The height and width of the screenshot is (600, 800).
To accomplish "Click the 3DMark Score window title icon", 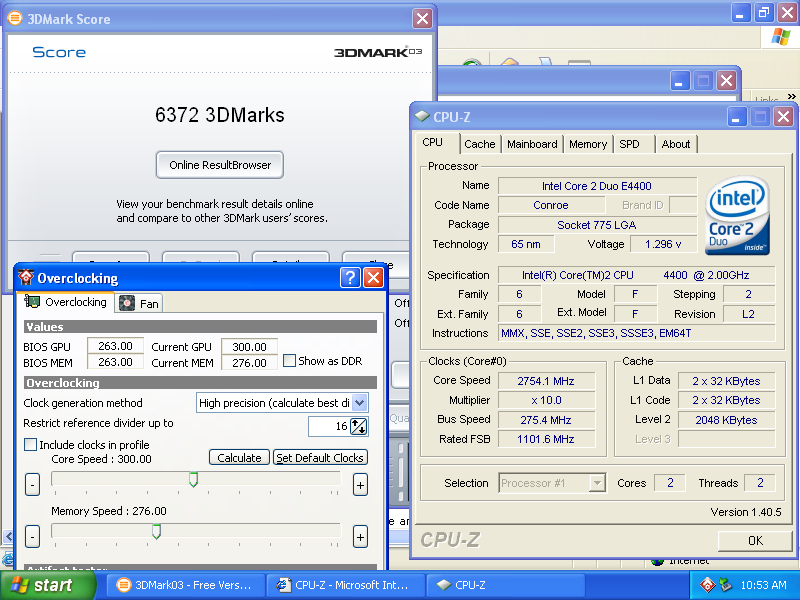I will 15,18.
